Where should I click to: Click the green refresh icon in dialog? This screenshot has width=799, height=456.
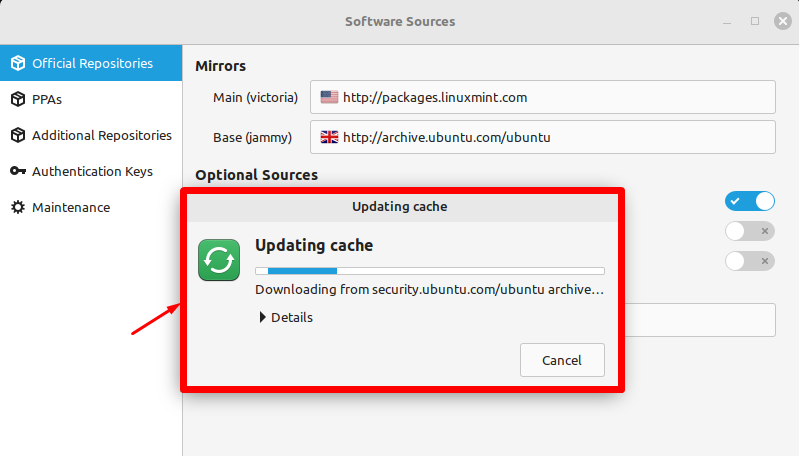coord(219,260)
